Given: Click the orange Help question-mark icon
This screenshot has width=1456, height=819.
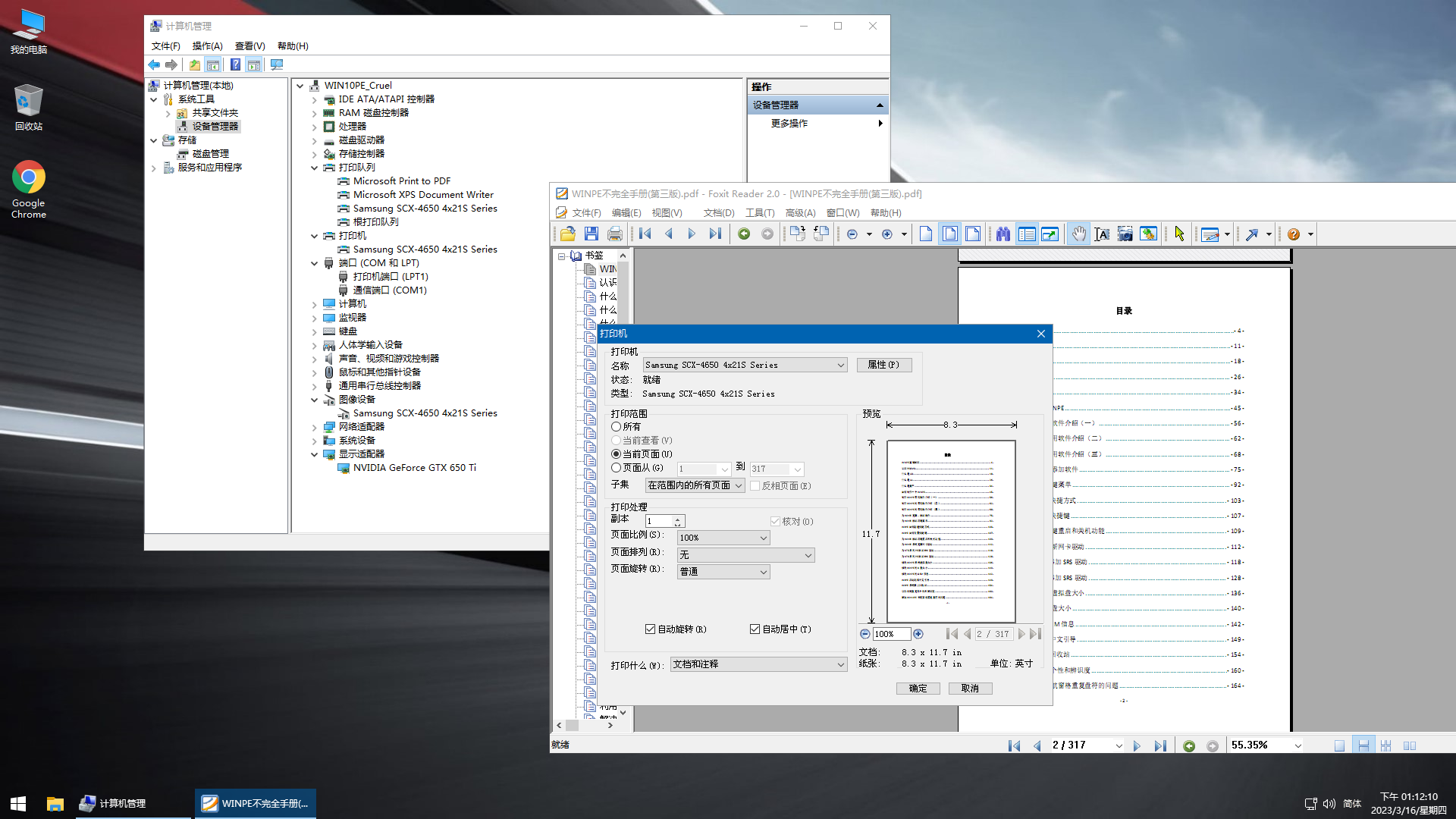Looking at the screenshot, I should 1294,234.
